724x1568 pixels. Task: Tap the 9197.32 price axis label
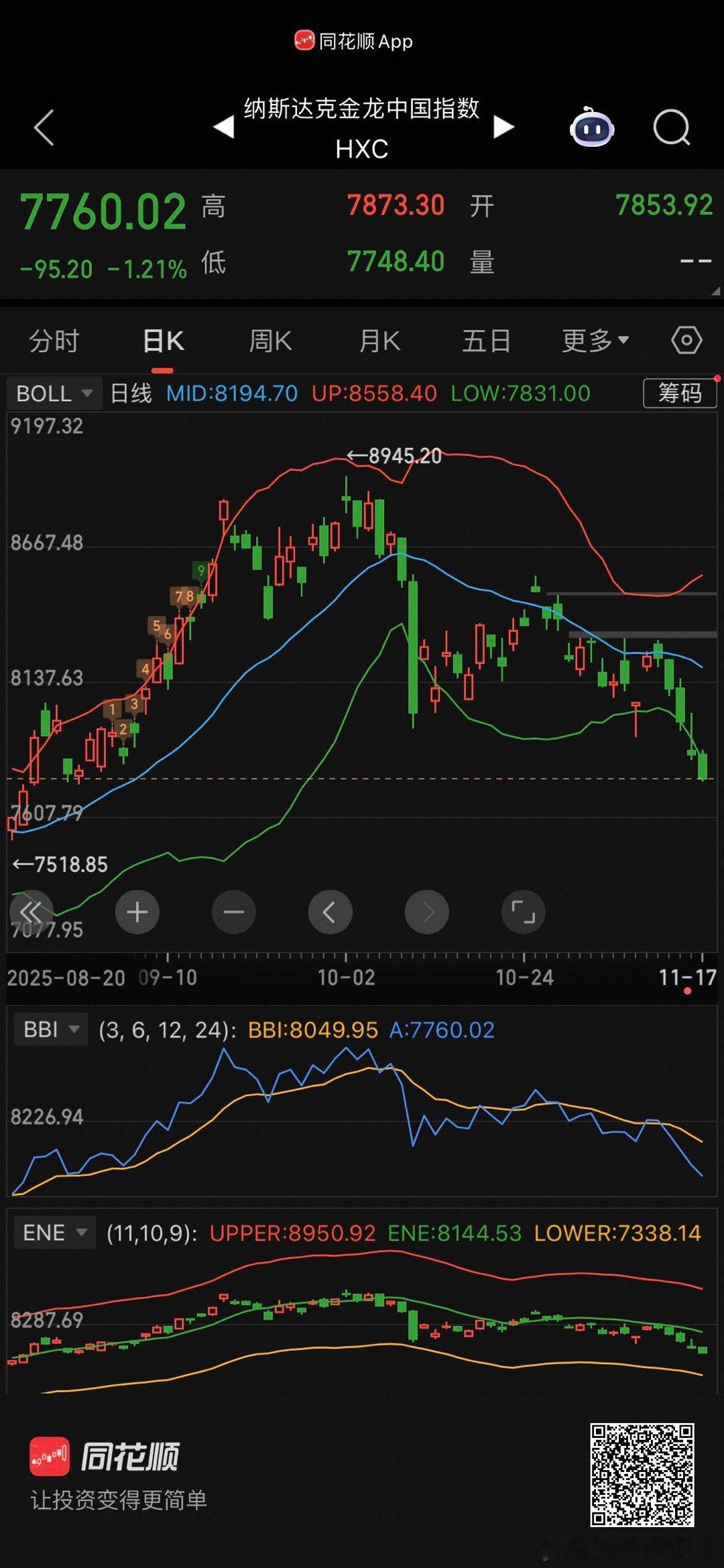click(x=47, y=426)
